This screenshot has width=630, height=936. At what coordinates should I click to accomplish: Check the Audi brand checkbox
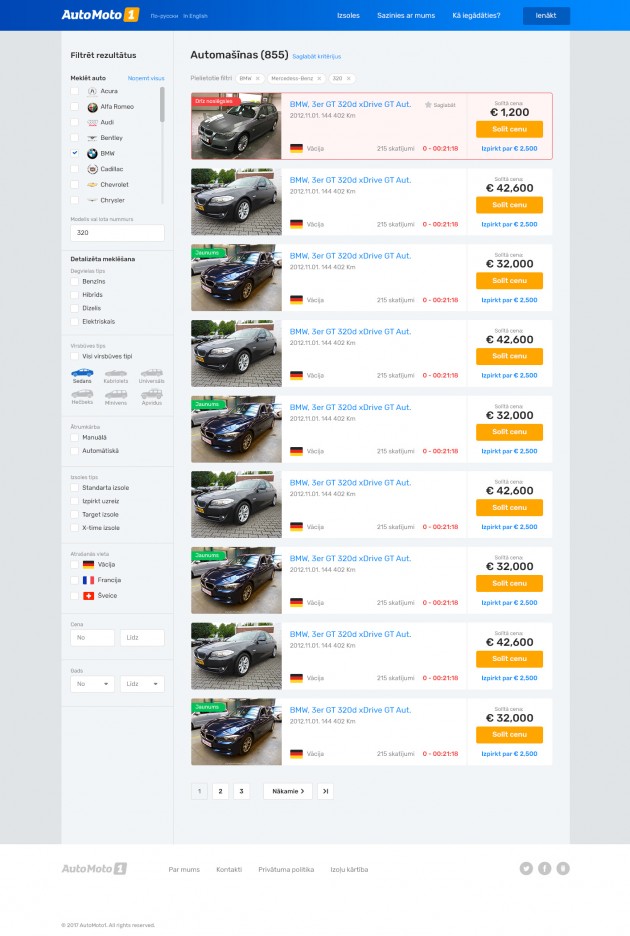pyautogui.click(x=75, y=122)
